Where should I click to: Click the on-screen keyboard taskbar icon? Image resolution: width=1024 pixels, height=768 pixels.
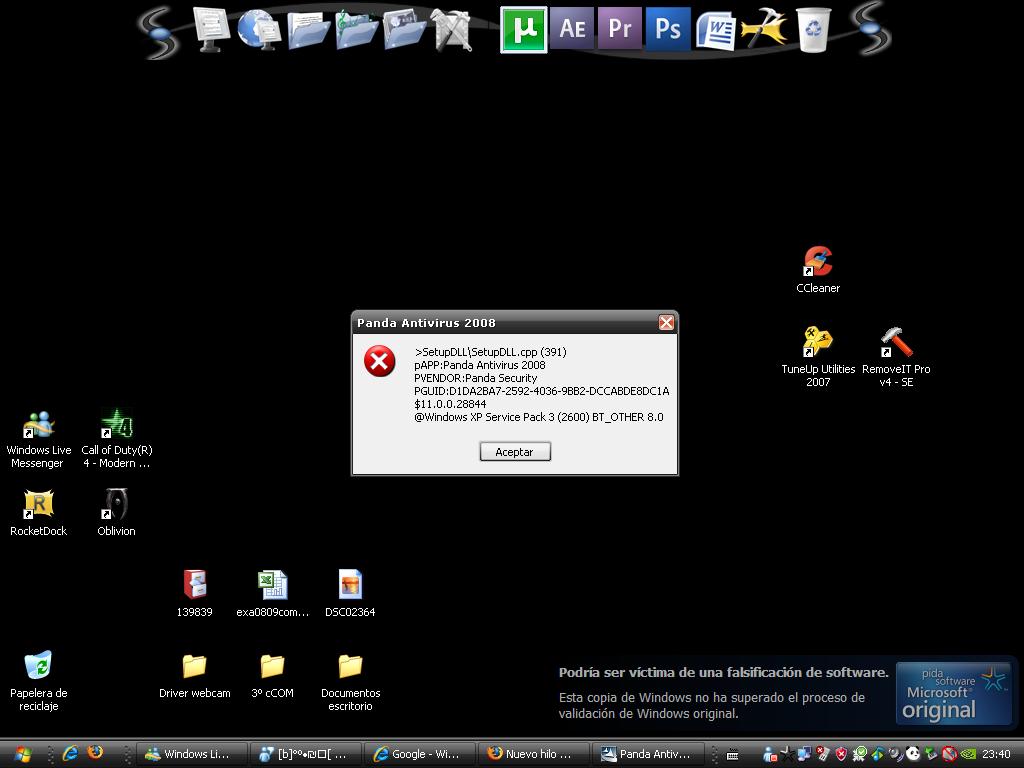[x=733, y=756]
